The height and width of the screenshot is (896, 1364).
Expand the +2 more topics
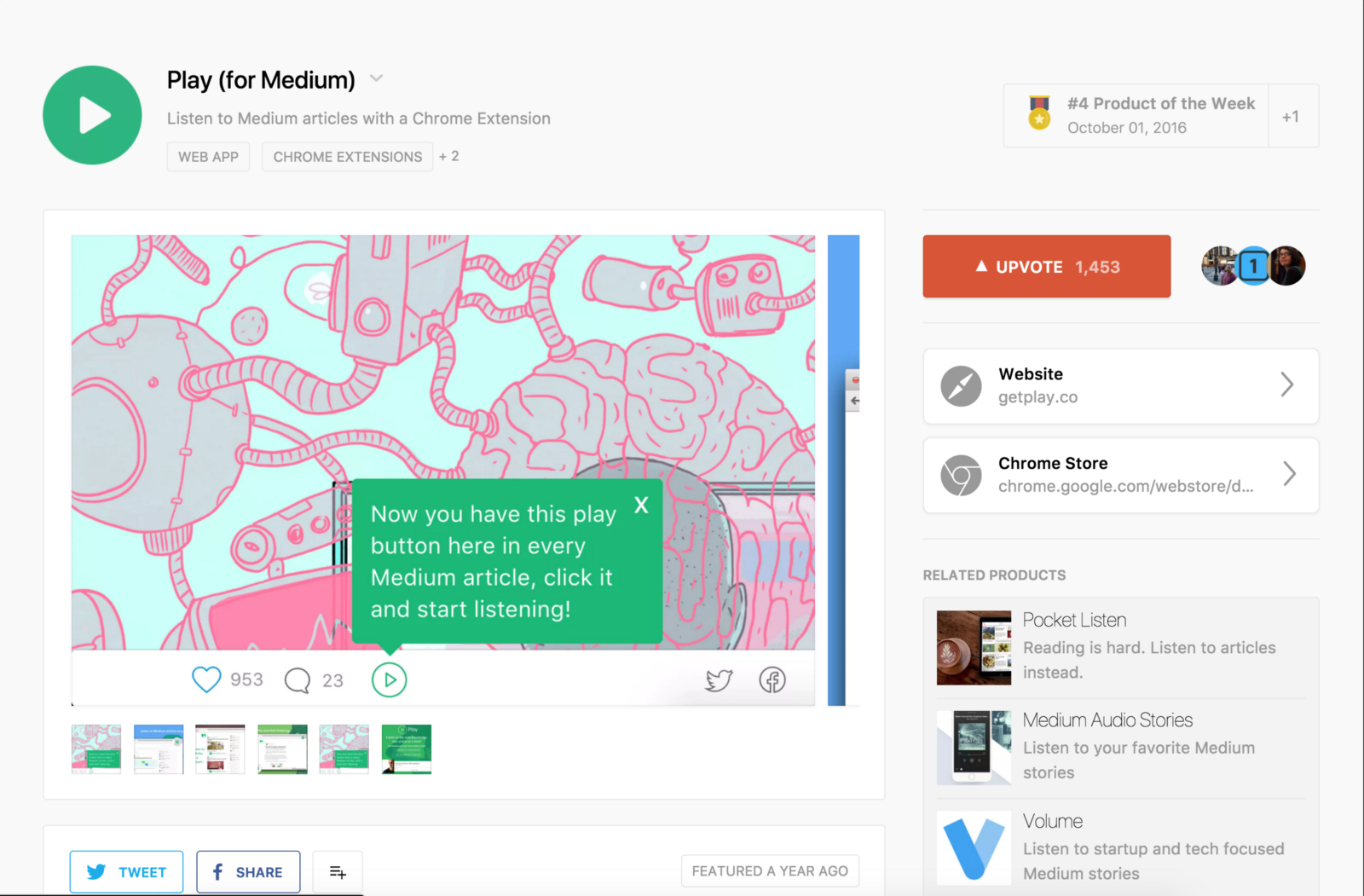click(449, 156)
